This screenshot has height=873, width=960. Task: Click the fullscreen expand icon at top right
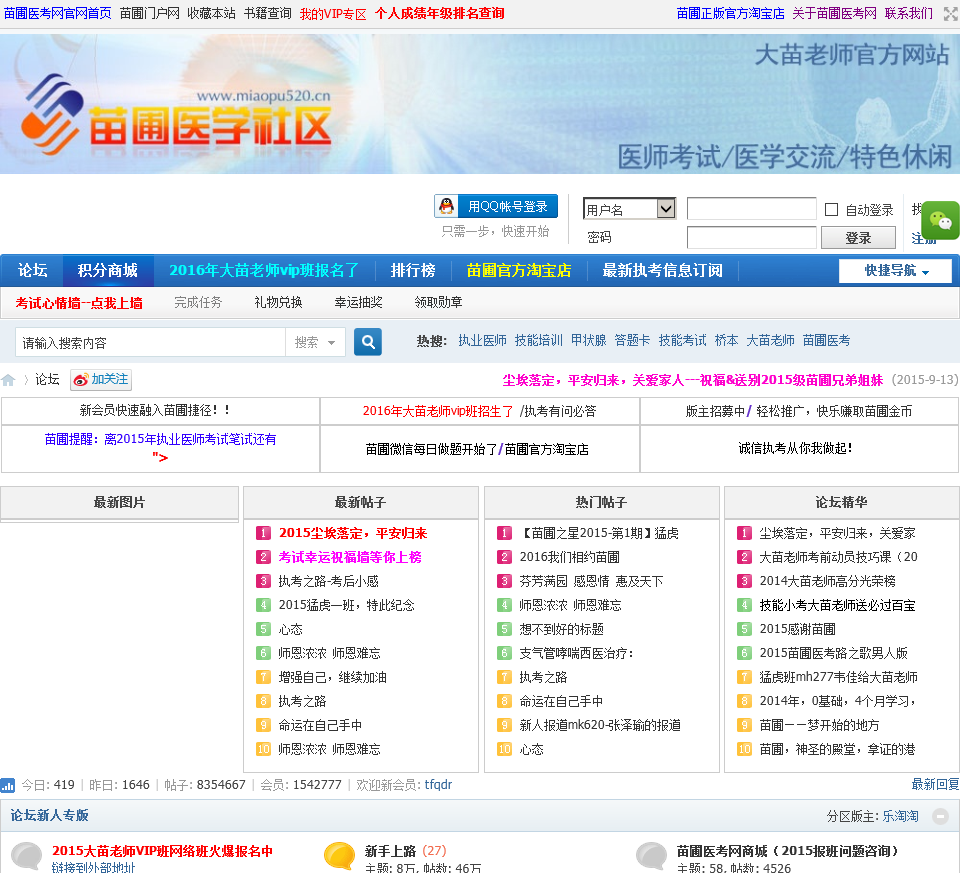tap(951, 13)
